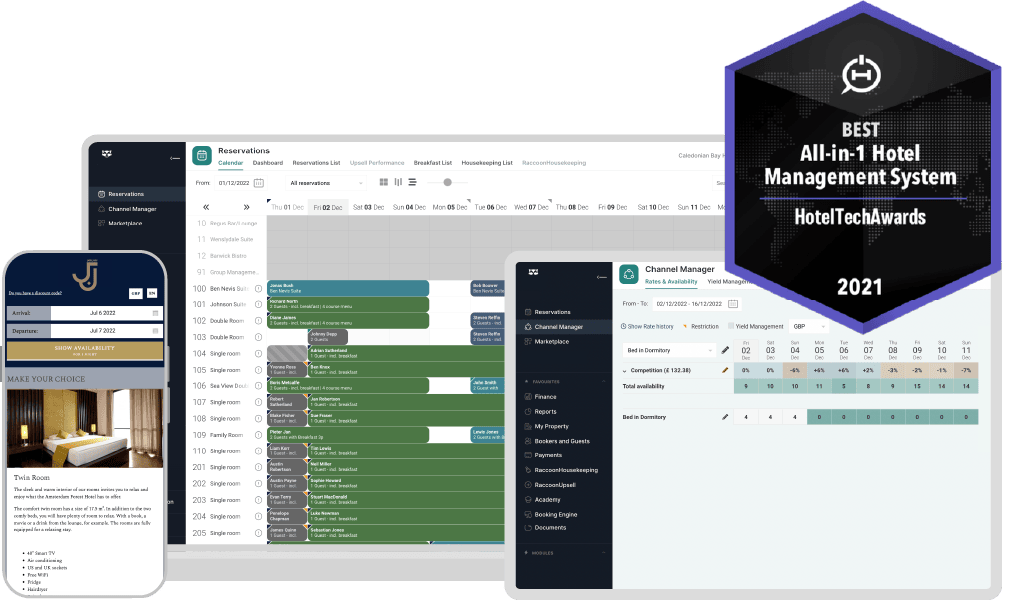Viewport: 1025px width, 600px height.
Task: Switch Reservations calendar to column view icon
Action: [398, 182]
